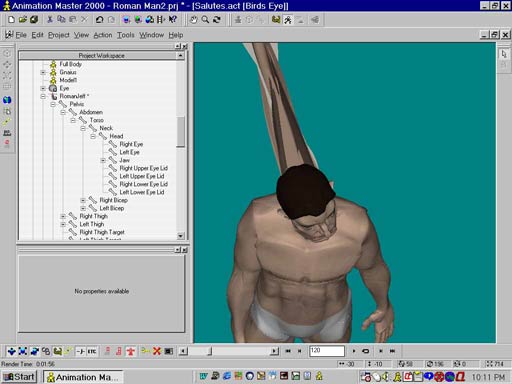Click the Open project folder icon
512x384 pixels.
pos(23,20)
